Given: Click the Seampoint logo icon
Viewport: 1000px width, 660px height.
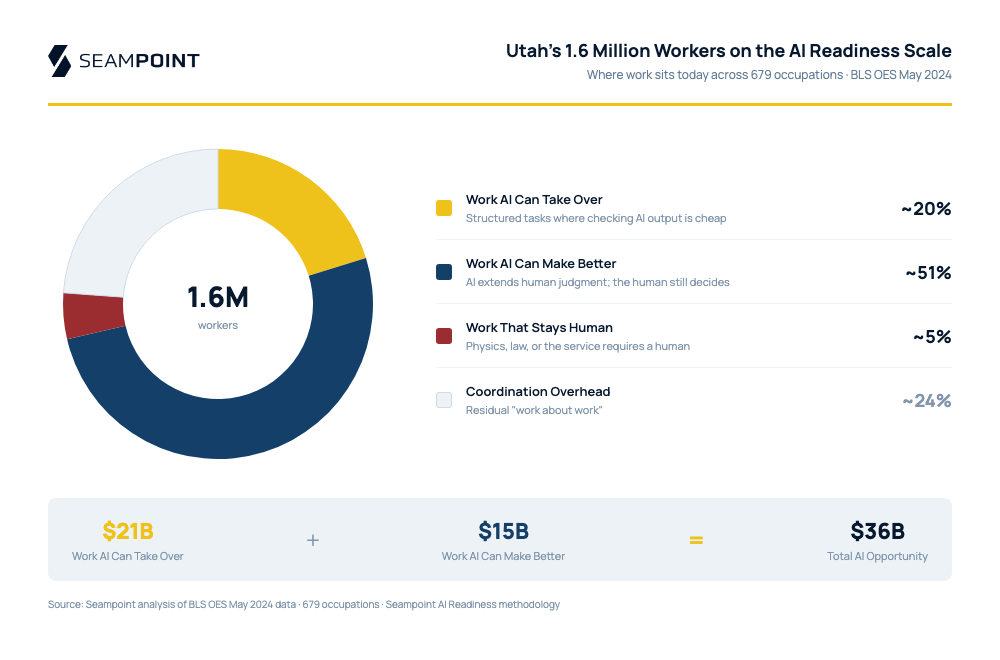Looking at the screenshot, I should point(57,61).
